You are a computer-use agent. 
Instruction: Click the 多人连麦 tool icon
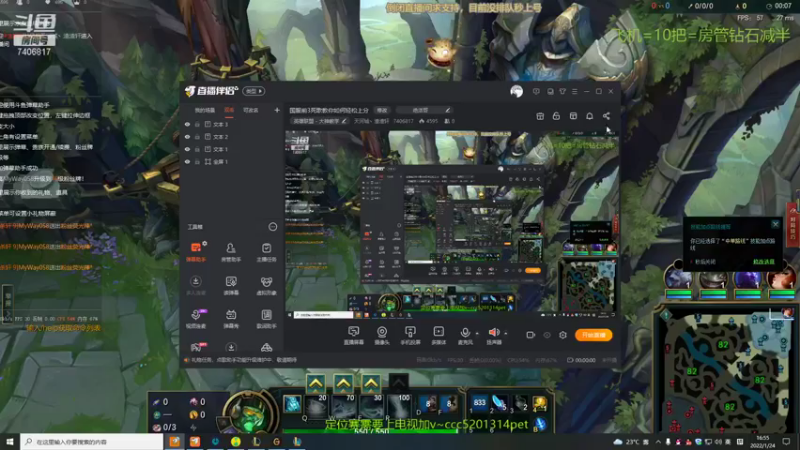(x=196, y=286)
